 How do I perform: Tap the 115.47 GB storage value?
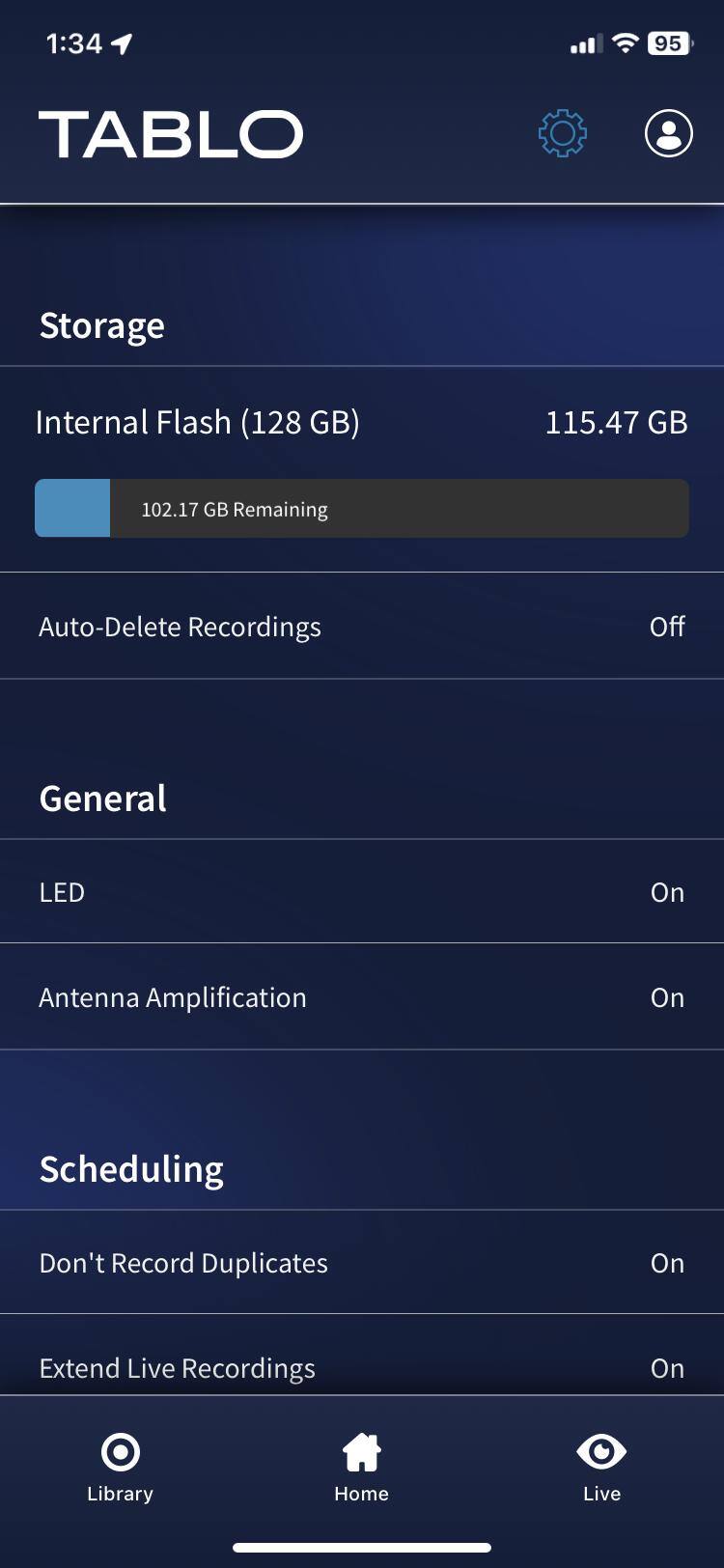click(616, 422)
